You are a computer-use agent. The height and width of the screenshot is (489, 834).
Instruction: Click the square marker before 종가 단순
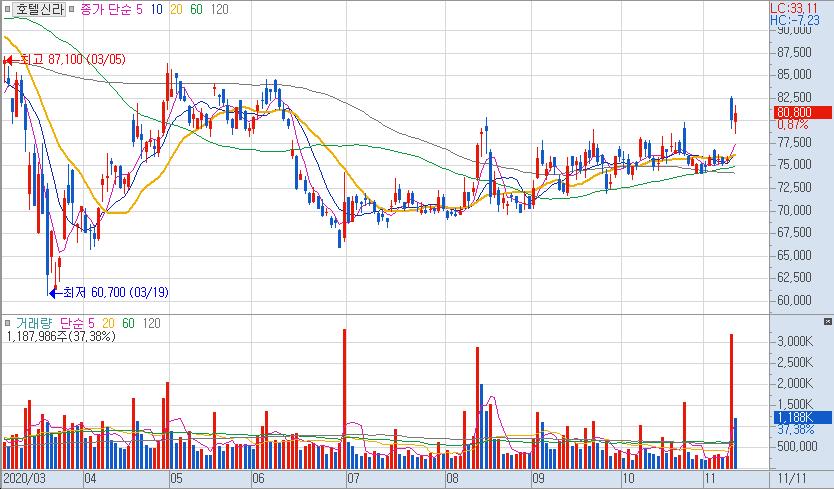pos(71,9)
